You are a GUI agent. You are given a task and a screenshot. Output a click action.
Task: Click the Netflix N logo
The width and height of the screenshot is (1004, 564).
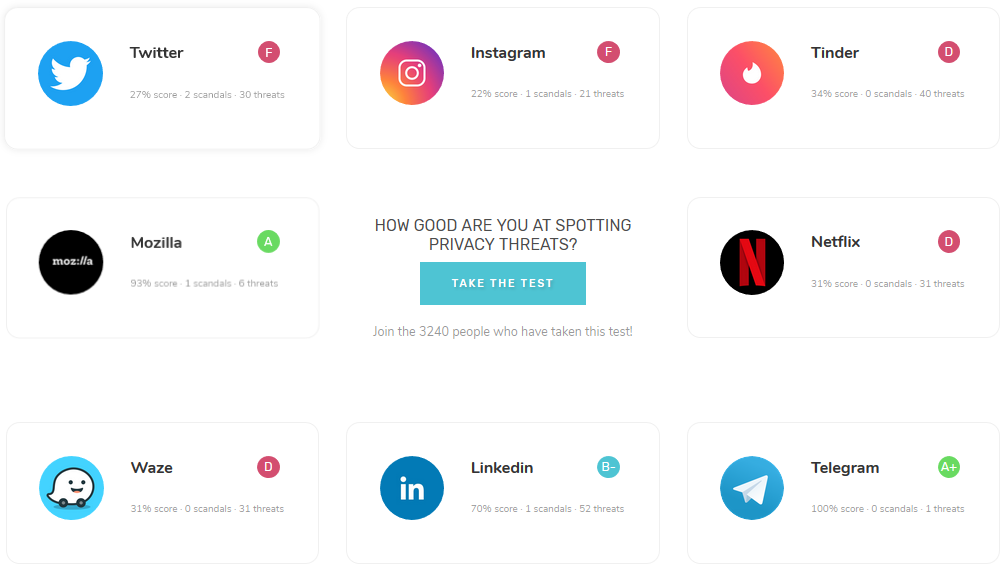752,262
